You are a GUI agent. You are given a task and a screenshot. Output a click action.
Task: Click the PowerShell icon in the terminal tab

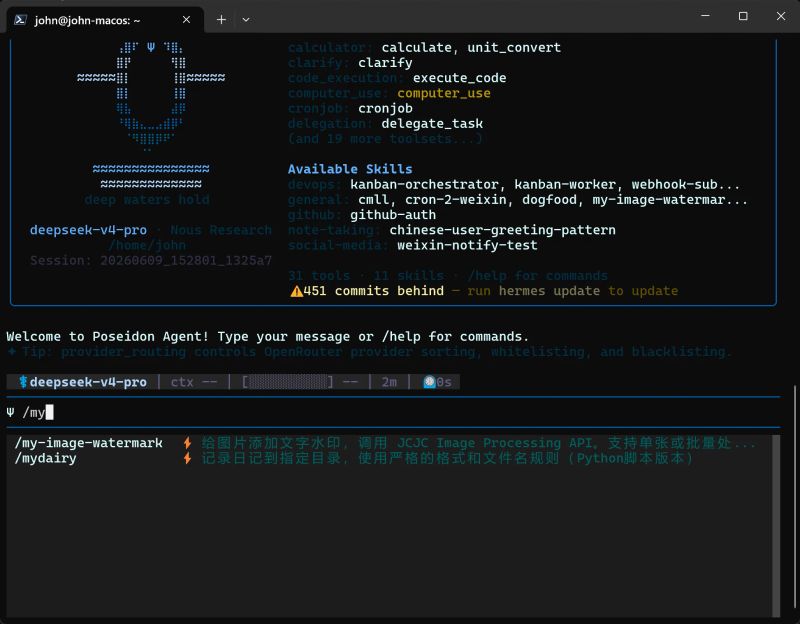click(x=20, y=20)
